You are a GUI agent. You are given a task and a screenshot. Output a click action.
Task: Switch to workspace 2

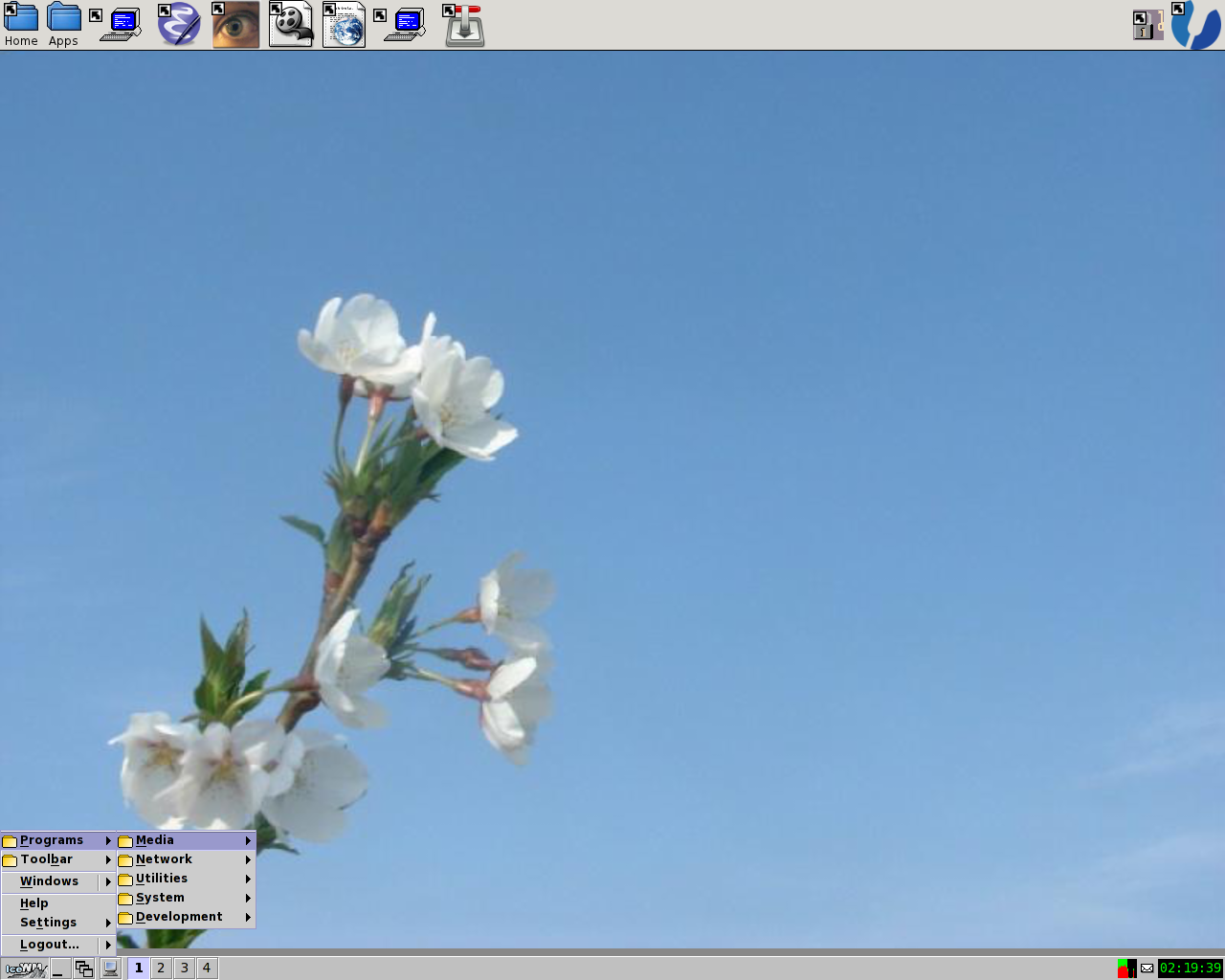[161, 969]
